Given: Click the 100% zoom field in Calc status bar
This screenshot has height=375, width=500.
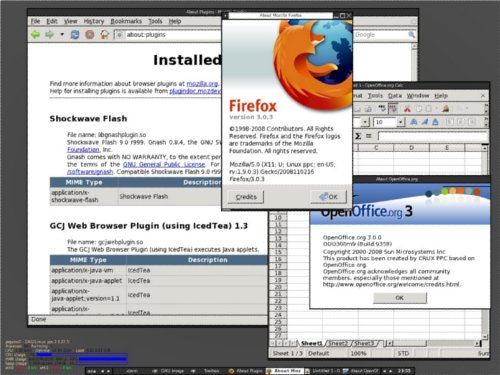Looking at the screenshot, I should pos(359,353).
